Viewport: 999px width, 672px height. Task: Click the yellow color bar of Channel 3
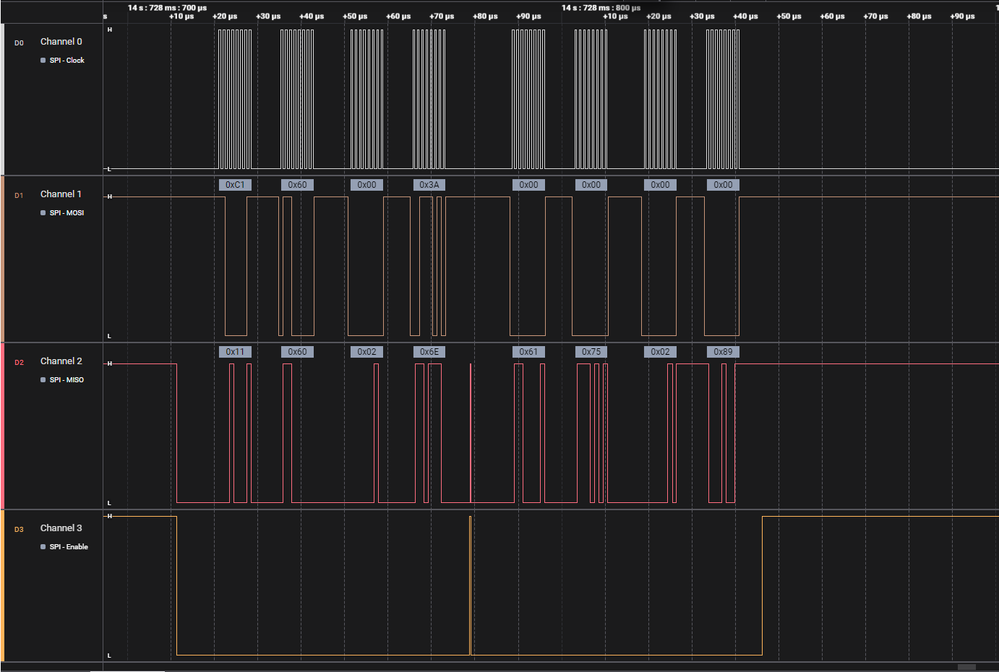pyautogui.click(x=2, y=585)
